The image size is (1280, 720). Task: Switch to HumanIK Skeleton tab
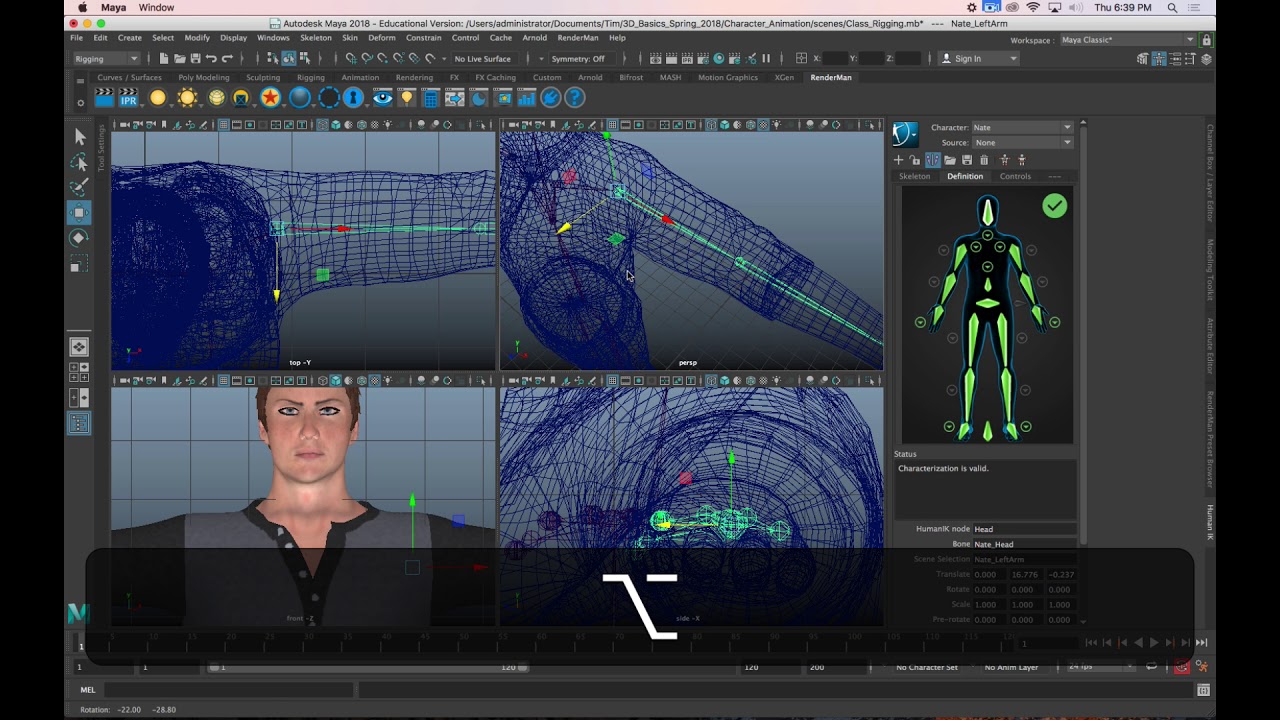(x=914, y=176)
